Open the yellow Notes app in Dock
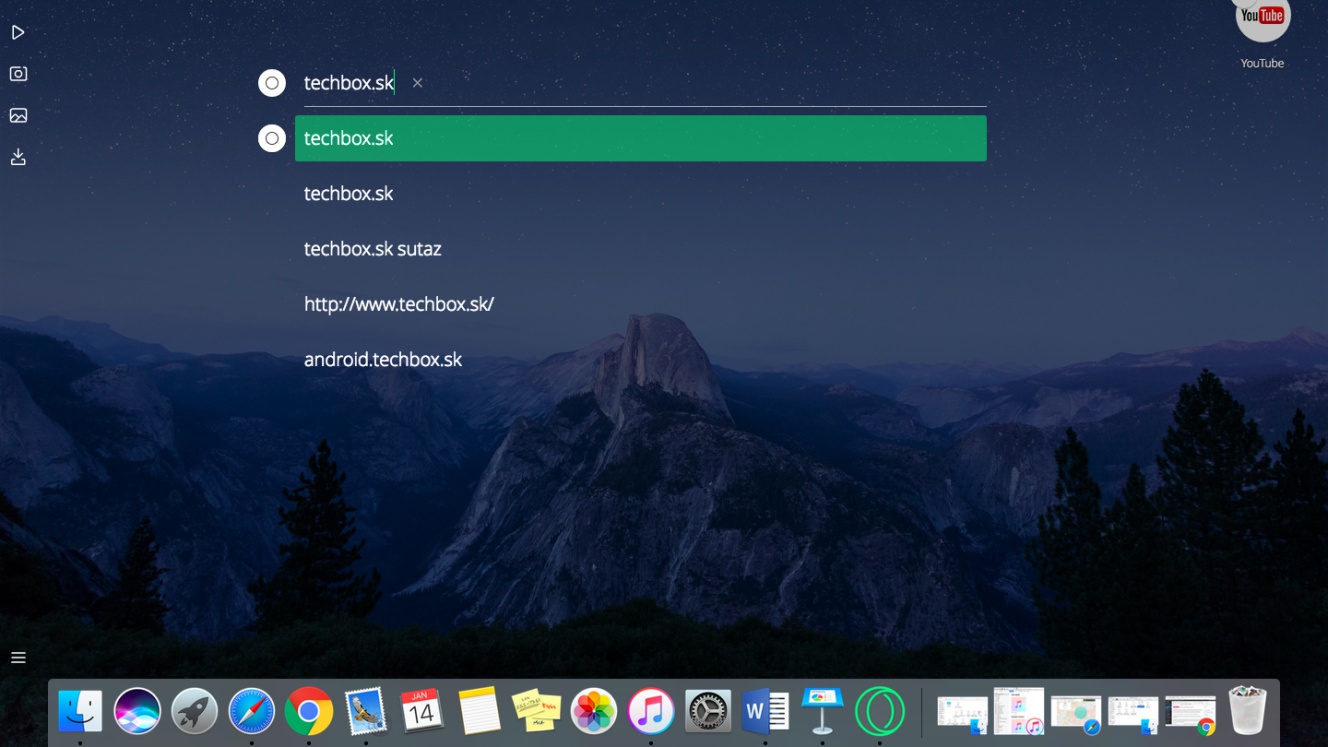The height and width of the screenshot is (747, 1328). pos(479,711)
